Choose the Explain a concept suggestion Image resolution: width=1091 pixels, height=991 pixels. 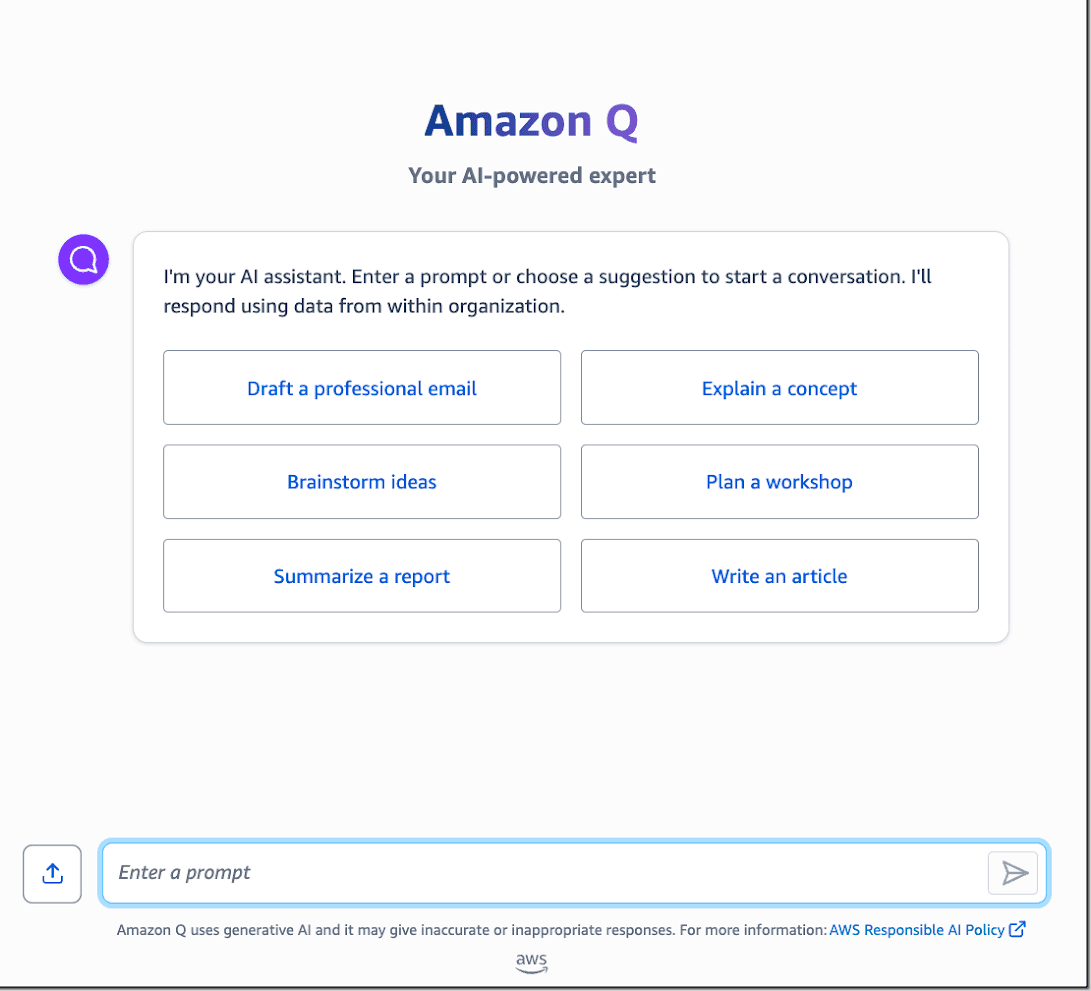(x=779, y=388)
